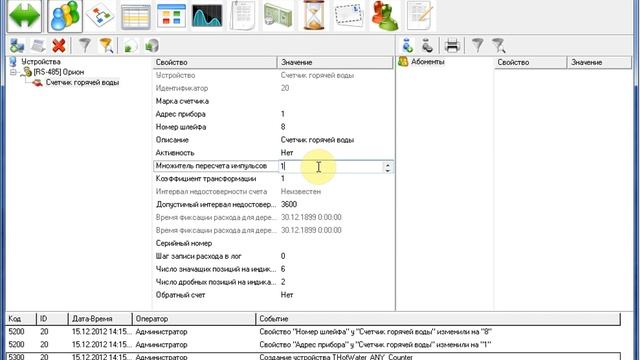Image resolution: width=640 pixels, height=360 pixels.
Task: Select log event about Номер шлейфа change
Action: pos(313,332)
